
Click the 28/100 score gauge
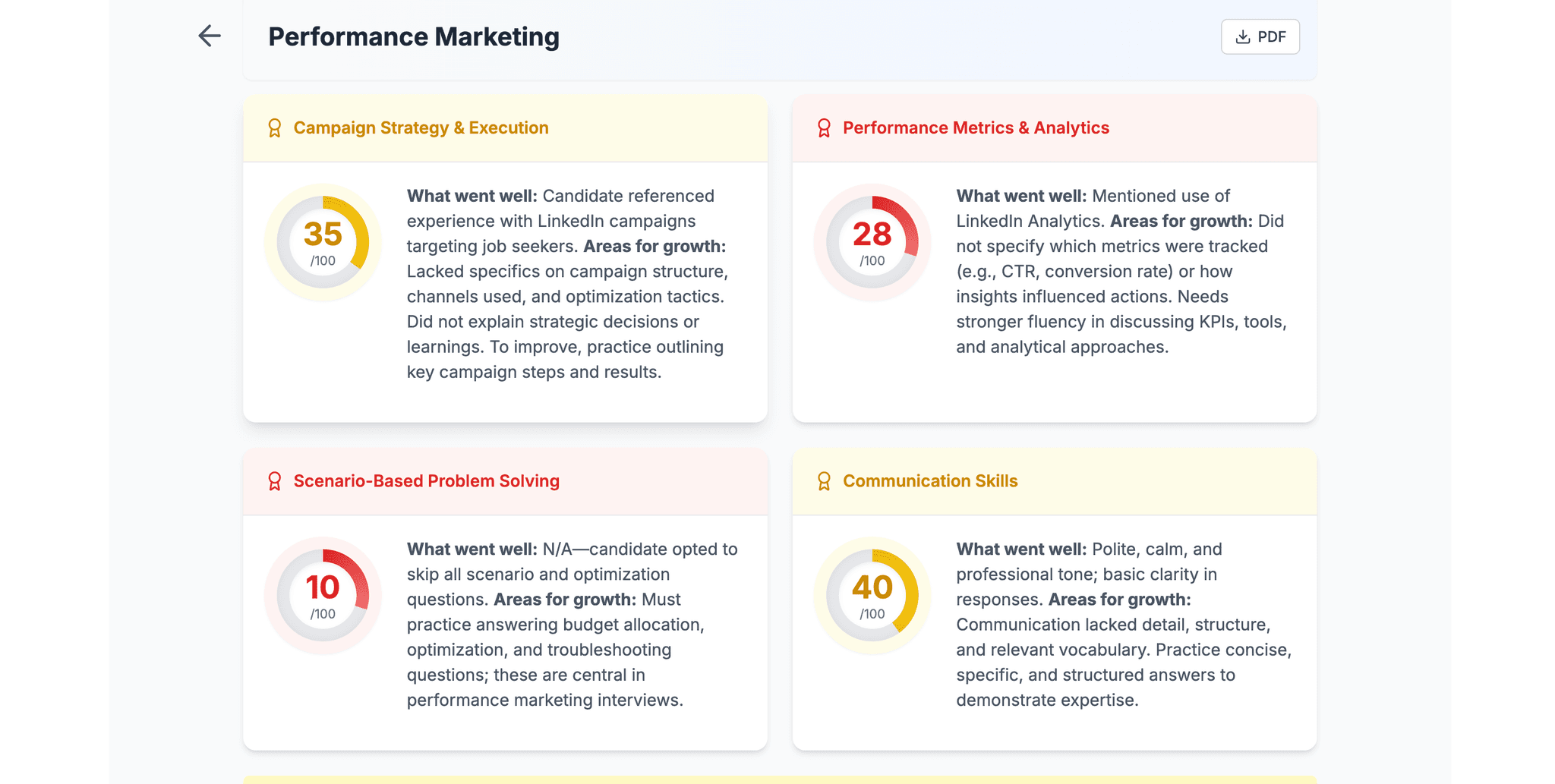pyautogui.click(x=872, y=242)
